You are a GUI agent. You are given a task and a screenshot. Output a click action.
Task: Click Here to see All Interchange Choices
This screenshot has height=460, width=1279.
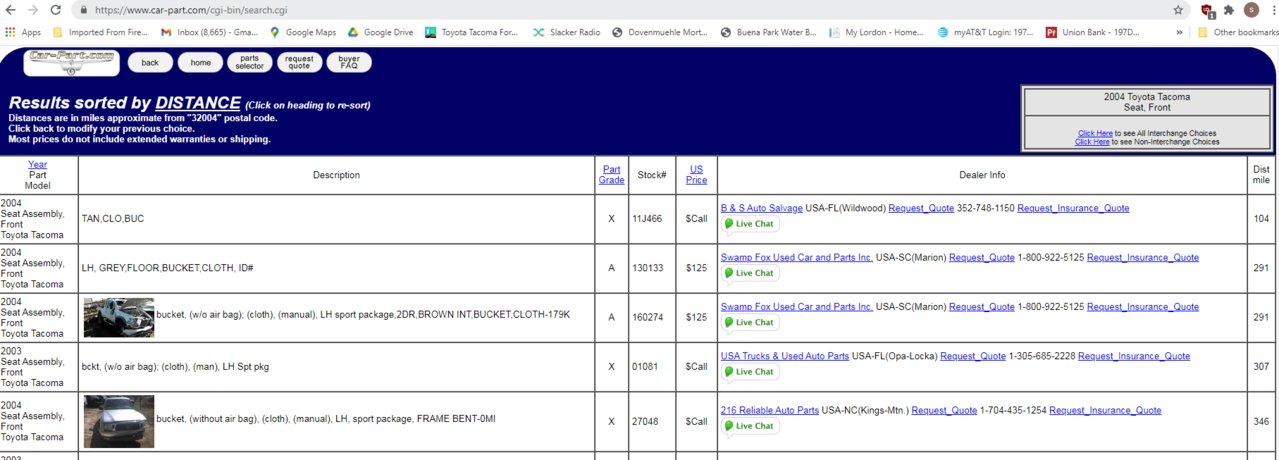1095,133
